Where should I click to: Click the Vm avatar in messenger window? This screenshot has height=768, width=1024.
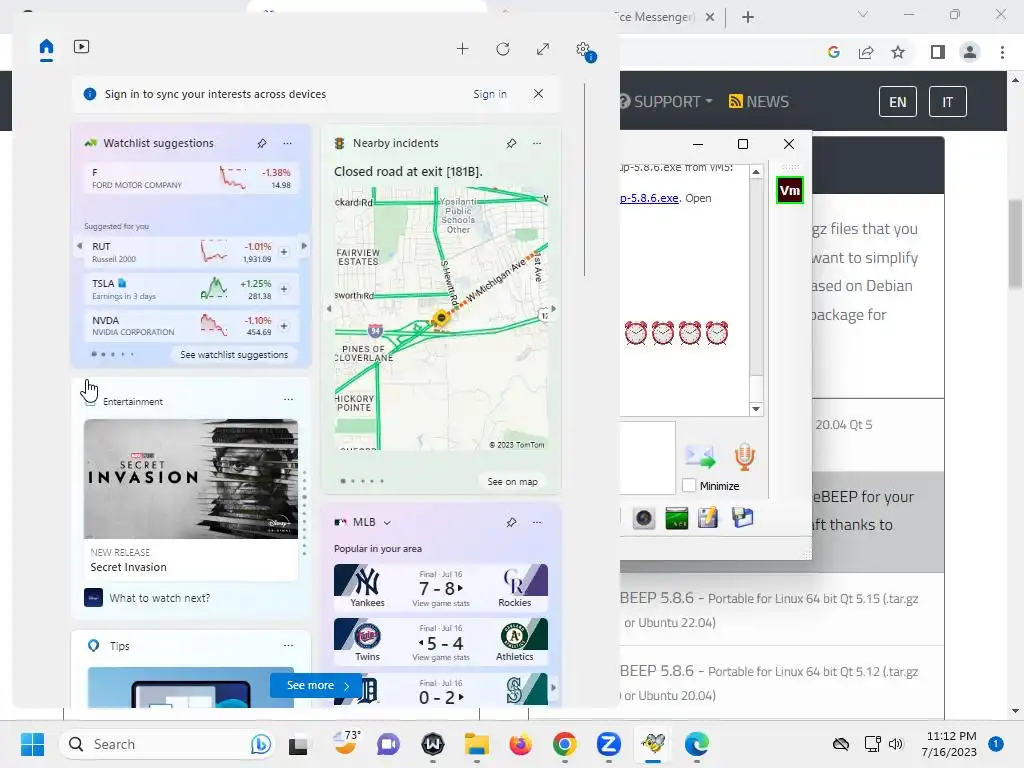(790, 191)
